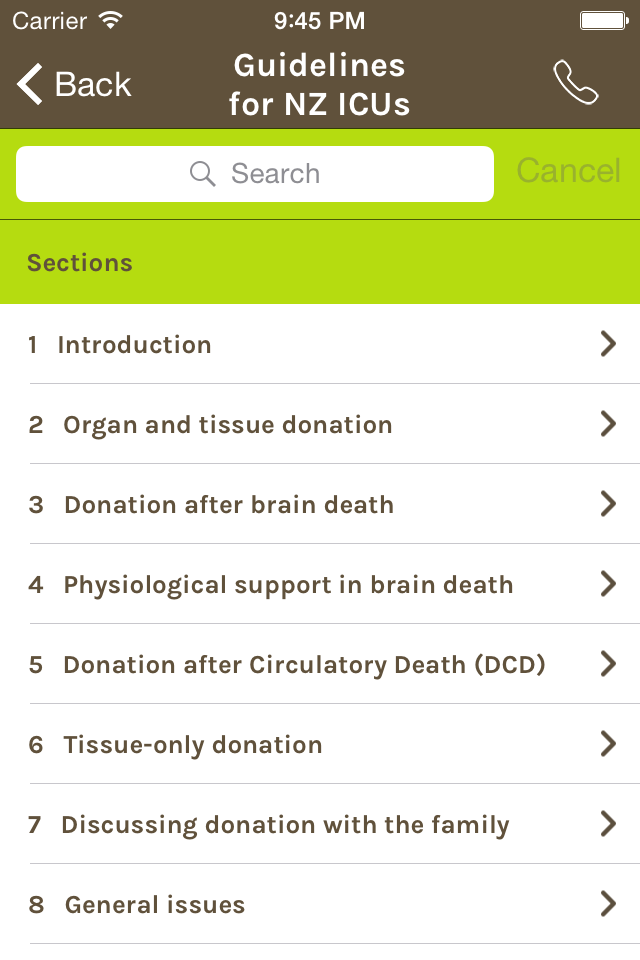Expand the Tissue-only donation chevron

click(607, 744)
